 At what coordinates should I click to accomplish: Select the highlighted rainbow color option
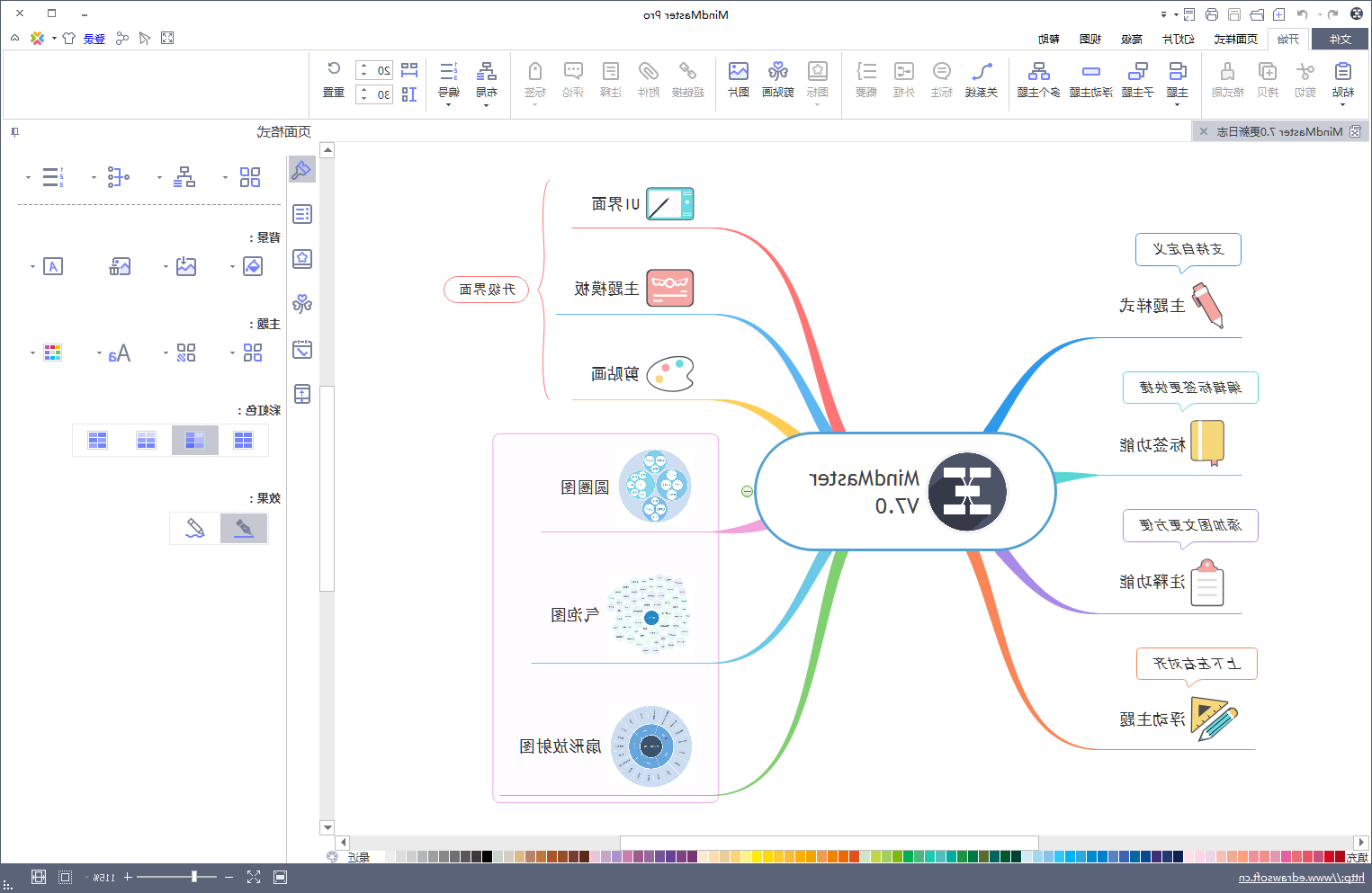pyautogui.click(x=195, y=440)
